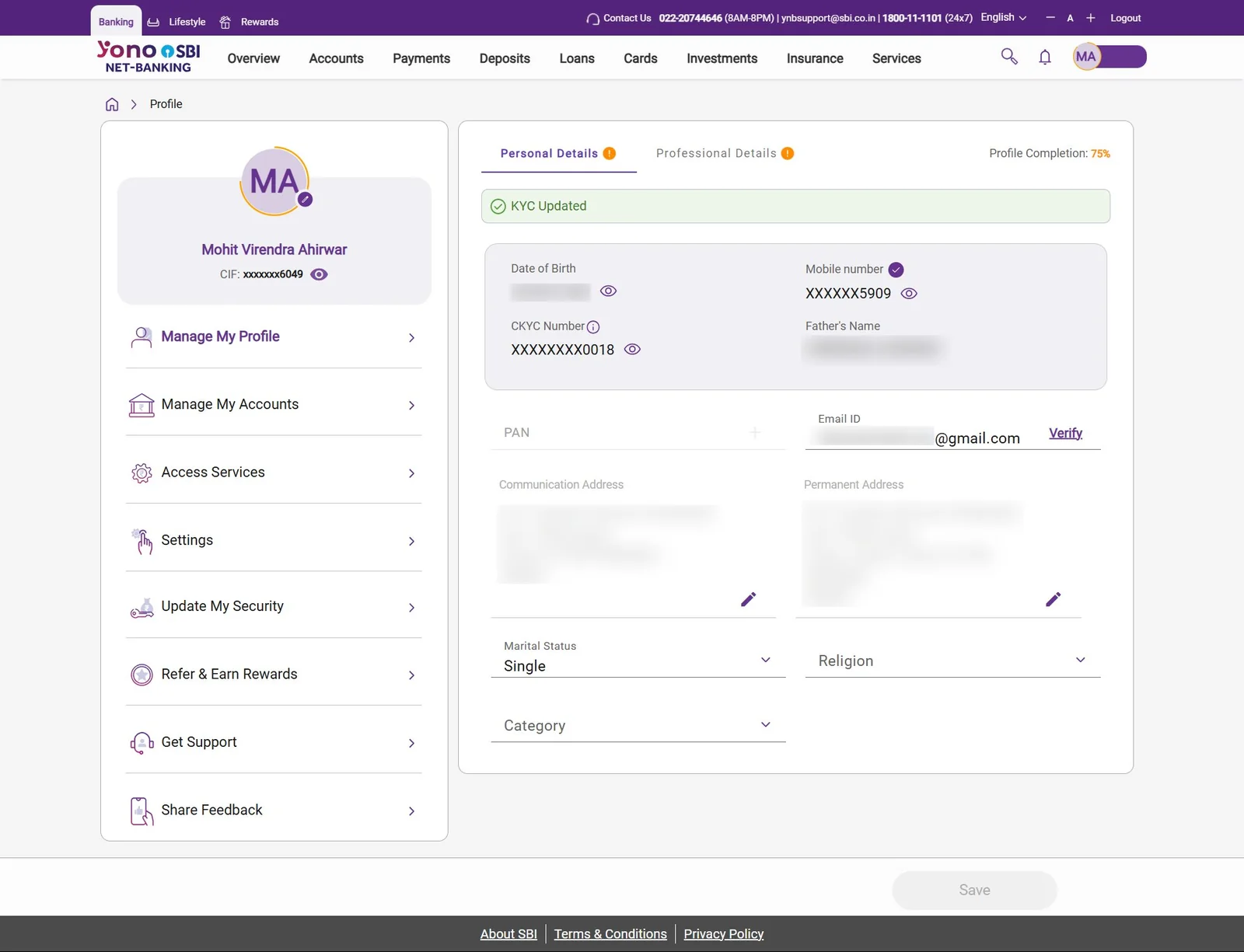
Task: Verify the email ID via Verify link
Action: coord(1065,434)
